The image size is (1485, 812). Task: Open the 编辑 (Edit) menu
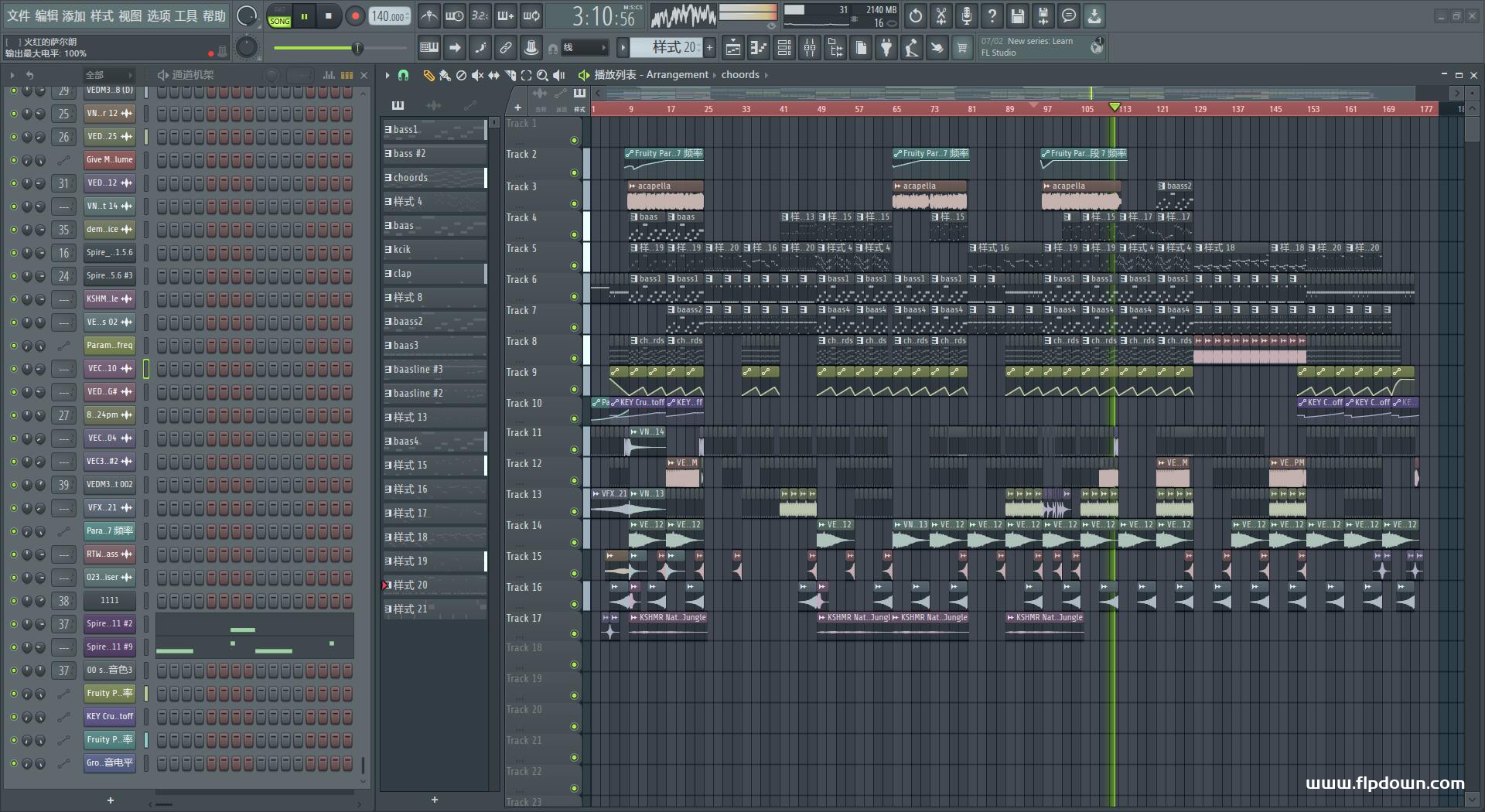pyautogui.click(x=46, y=15)
